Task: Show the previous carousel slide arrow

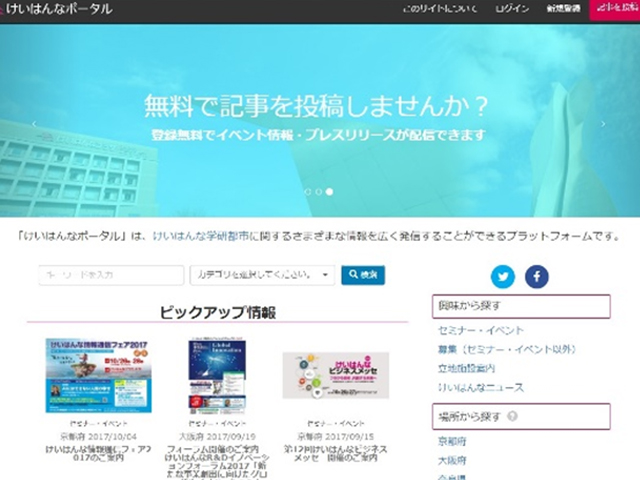Action: 34,124
